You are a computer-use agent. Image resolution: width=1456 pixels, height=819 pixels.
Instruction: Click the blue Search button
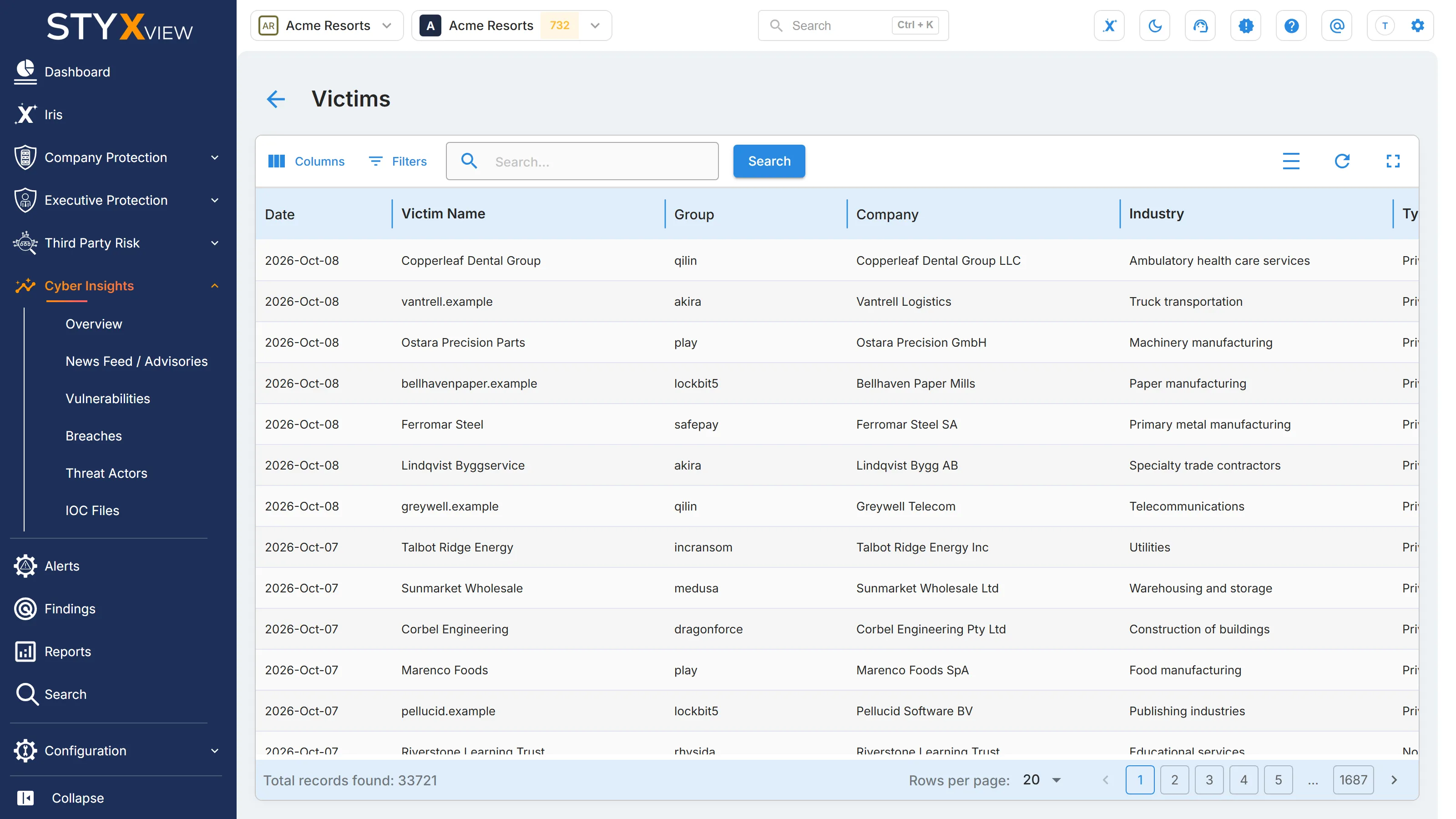(x=768, y=161)
